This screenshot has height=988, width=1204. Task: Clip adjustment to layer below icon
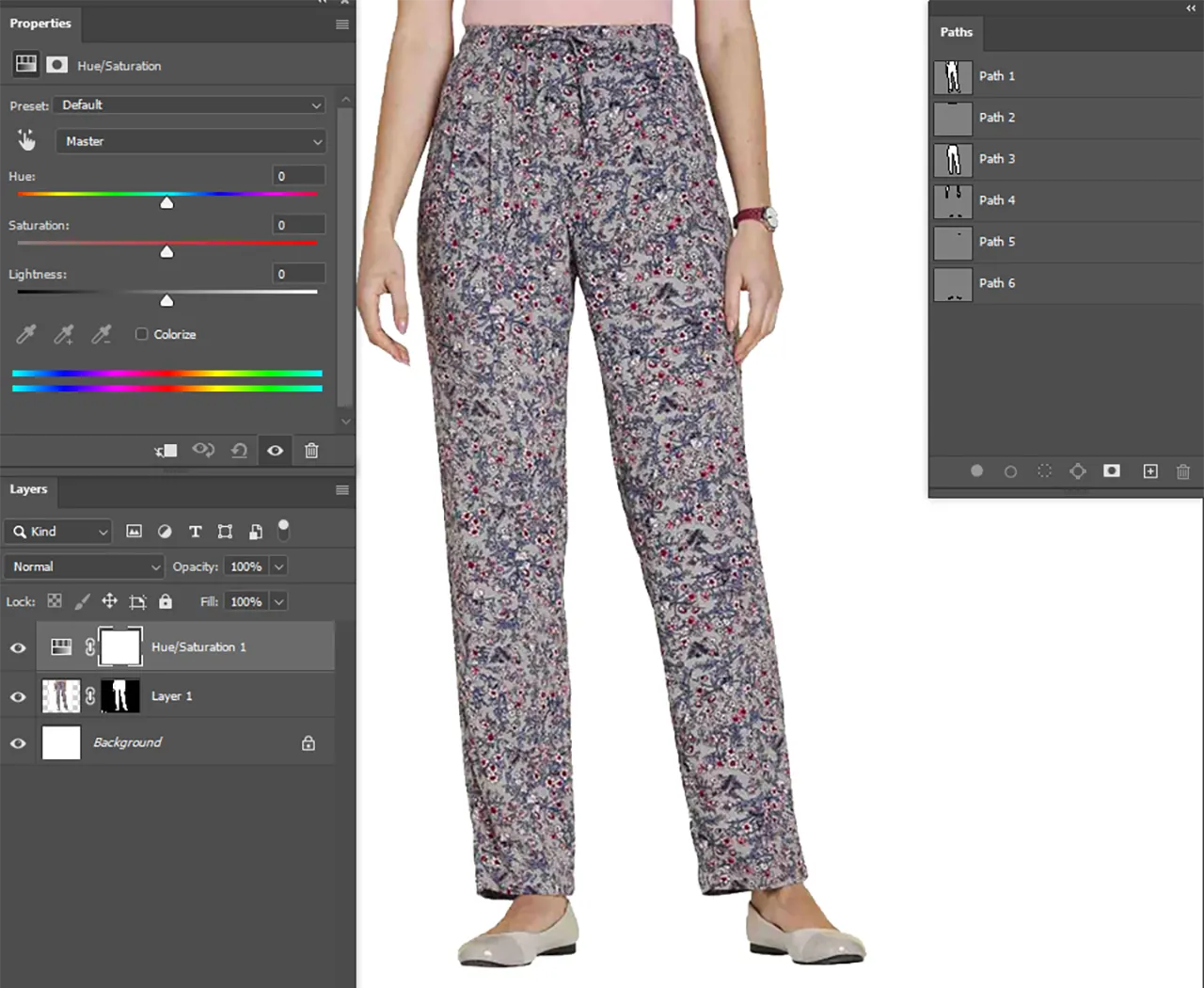click(x=166, y=451)
